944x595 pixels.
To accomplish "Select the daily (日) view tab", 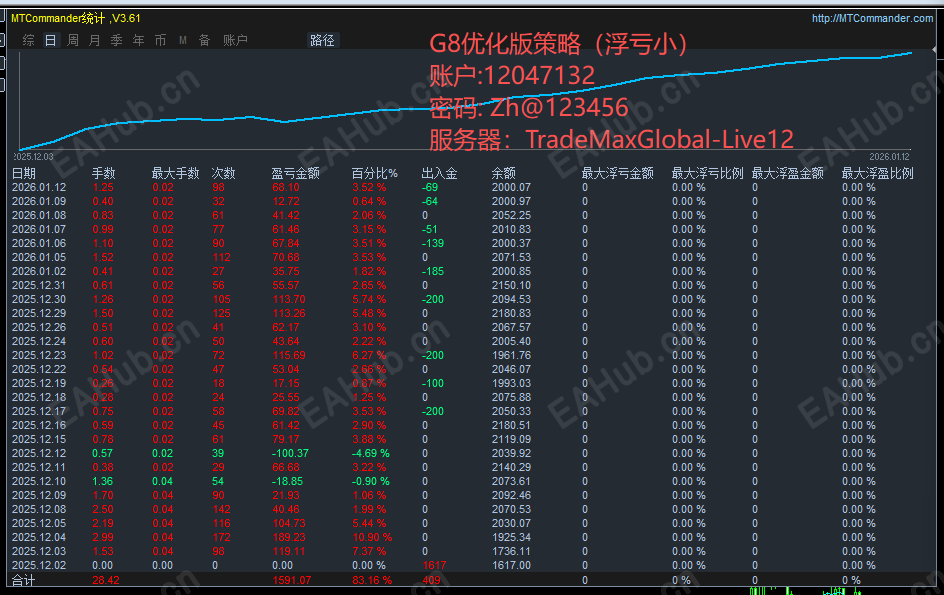I will pos(49,40).
